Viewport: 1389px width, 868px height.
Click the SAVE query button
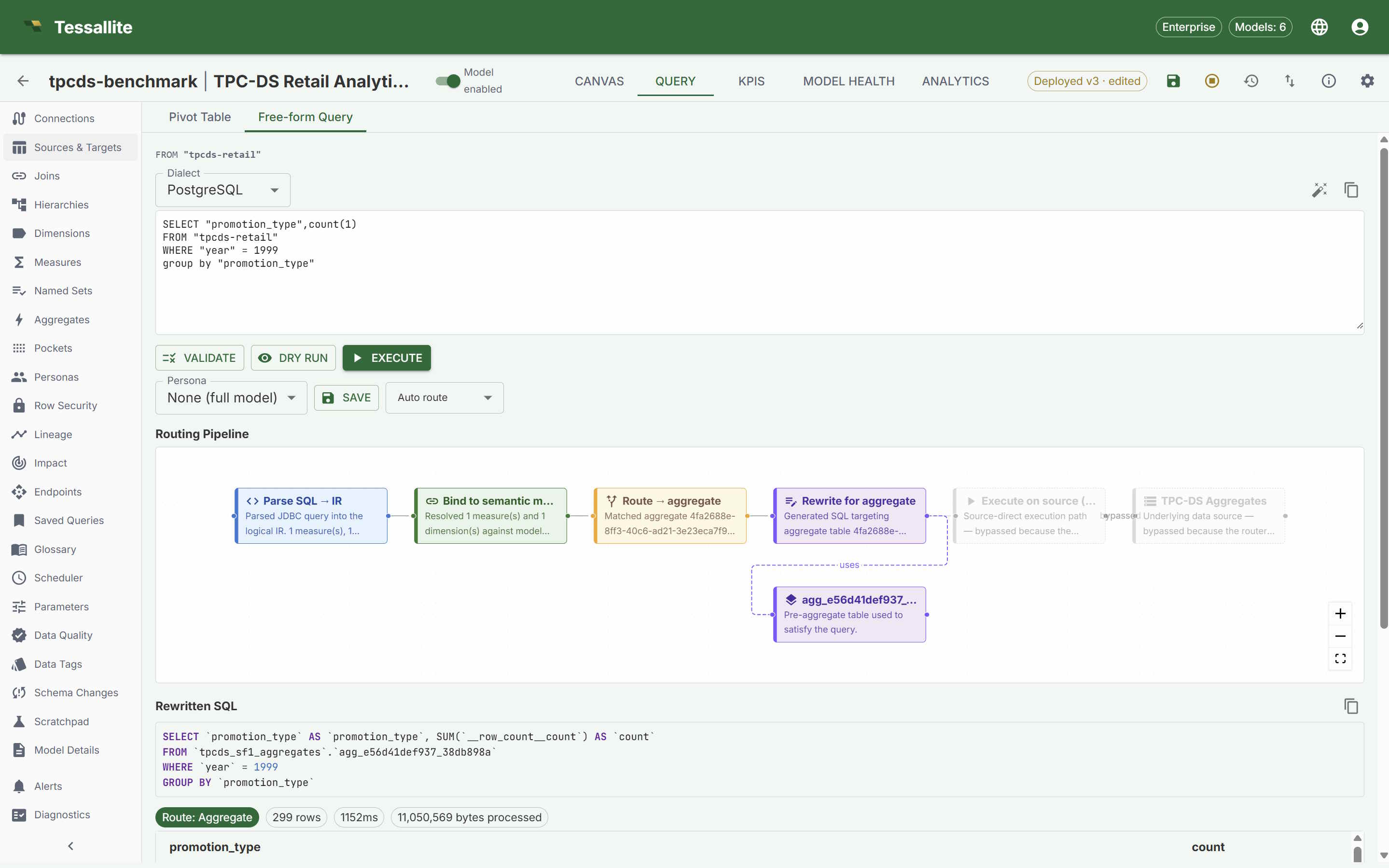[346, 398]
